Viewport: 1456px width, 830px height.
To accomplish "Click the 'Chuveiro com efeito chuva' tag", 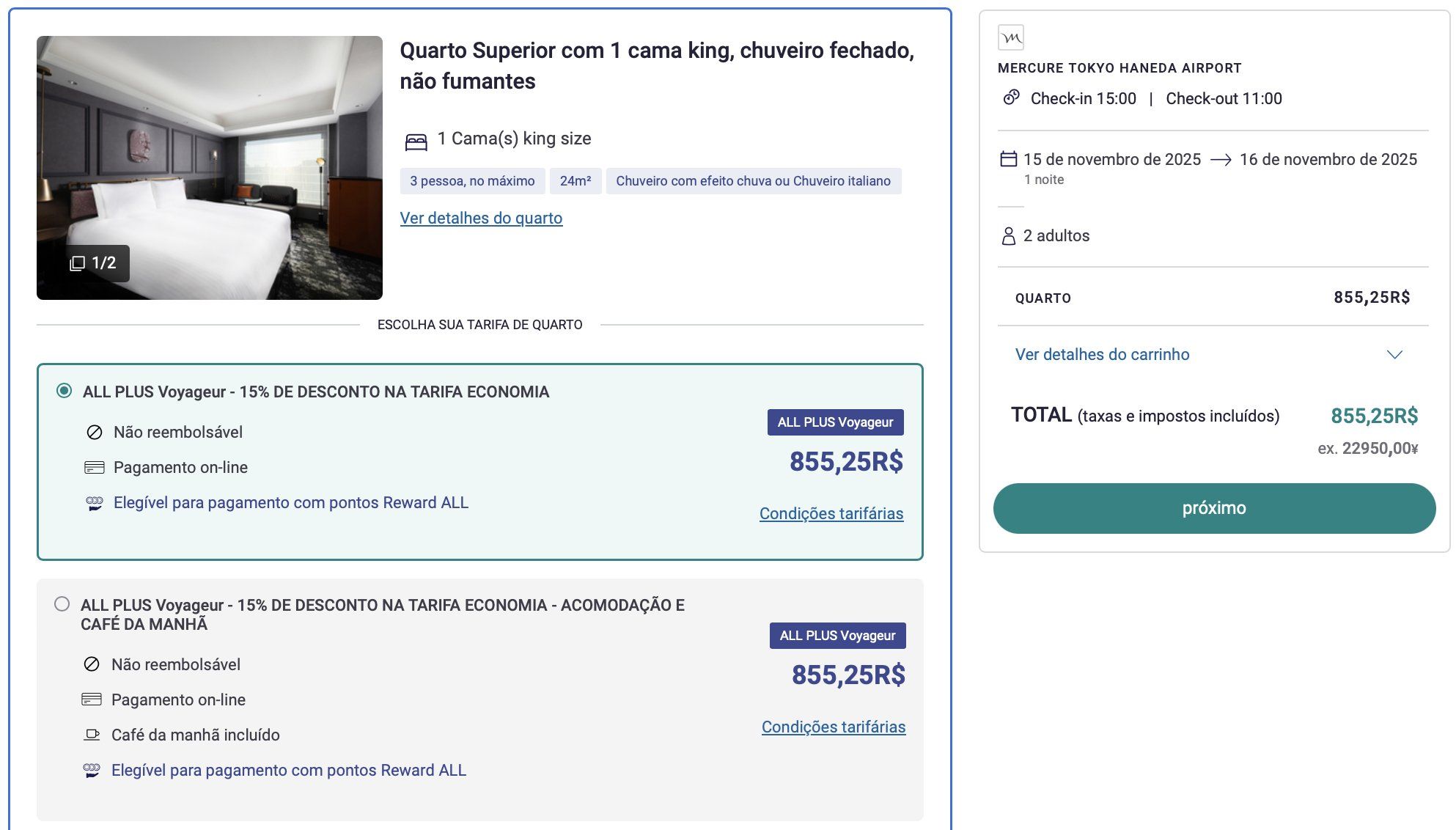I will (x=753, y=181).
